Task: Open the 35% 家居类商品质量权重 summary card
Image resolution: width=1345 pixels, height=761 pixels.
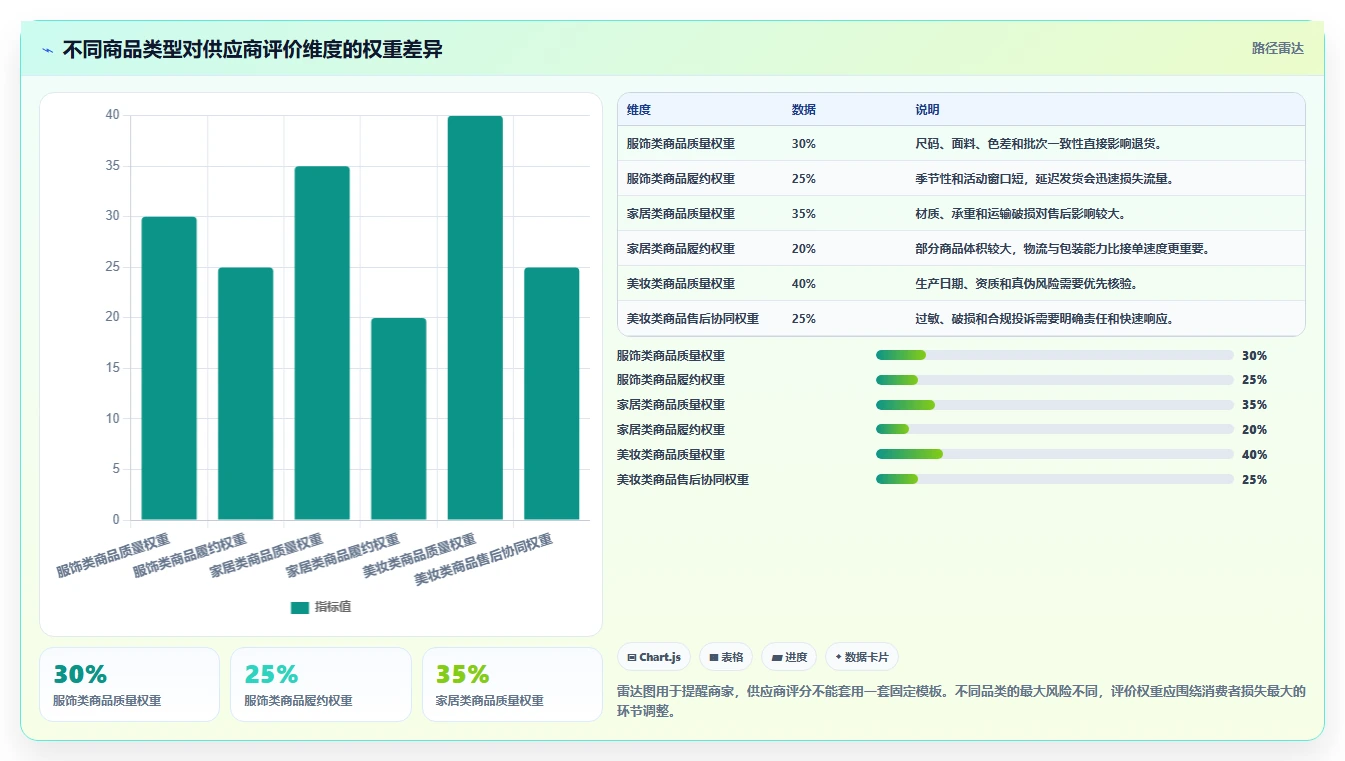Action: point(512,684)
